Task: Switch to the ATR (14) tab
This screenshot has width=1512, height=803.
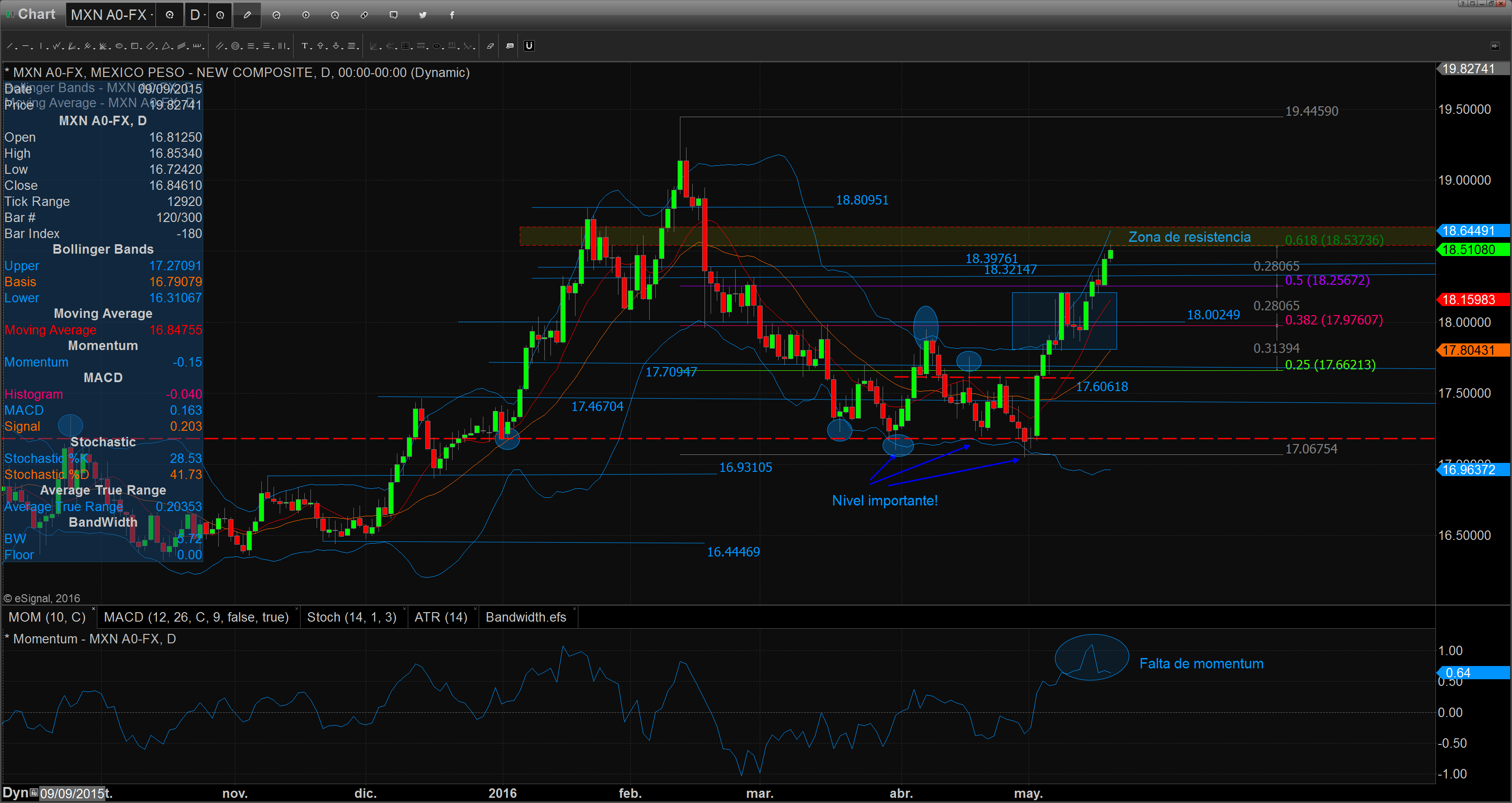Action: 441,617
